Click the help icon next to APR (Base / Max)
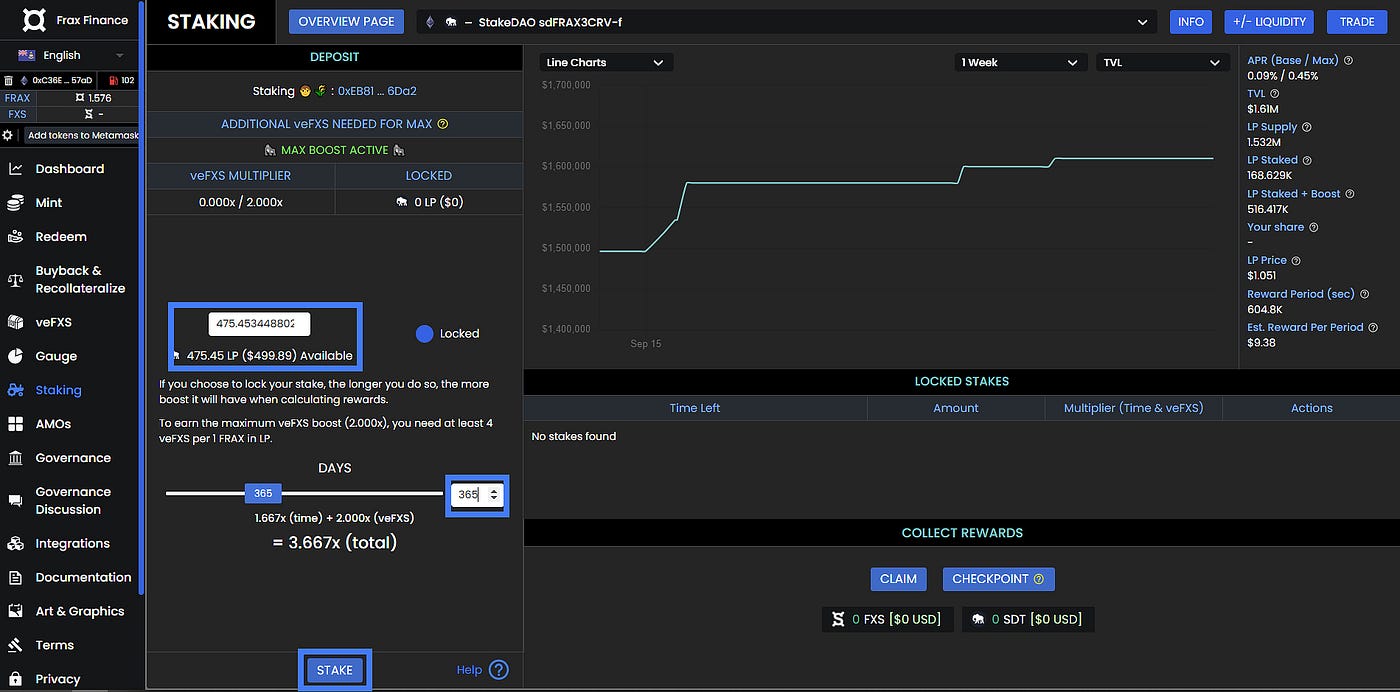This screenshot has width=1400, height=692. coord(1349,60)
